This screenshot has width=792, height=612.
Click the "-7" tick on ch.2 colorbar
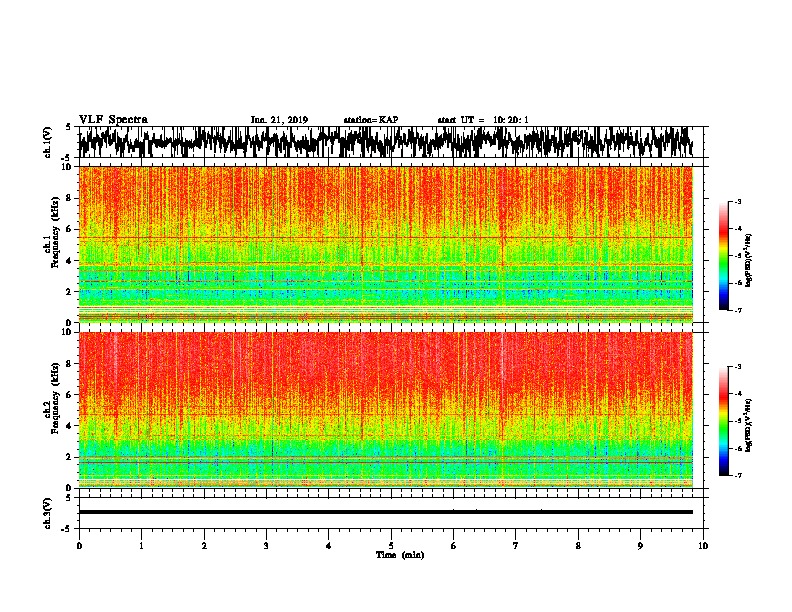click(737, 476)
